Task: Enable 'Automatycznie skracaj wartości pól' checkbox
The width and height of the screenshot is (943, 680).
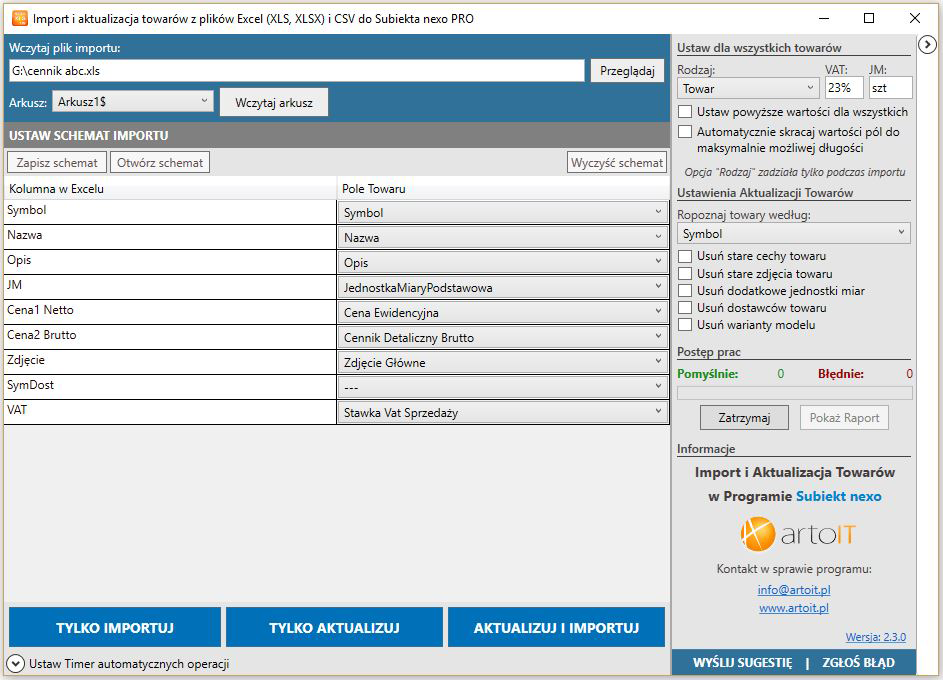Action: coord(685,132)
